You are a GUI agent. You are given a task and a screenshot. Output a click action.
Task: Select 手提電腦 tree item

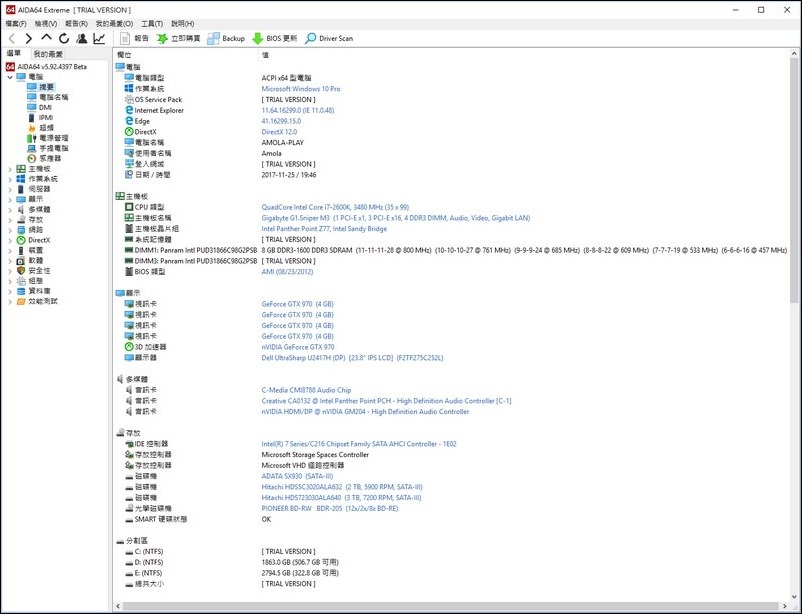pyautogui.click(x=54, y=148)
